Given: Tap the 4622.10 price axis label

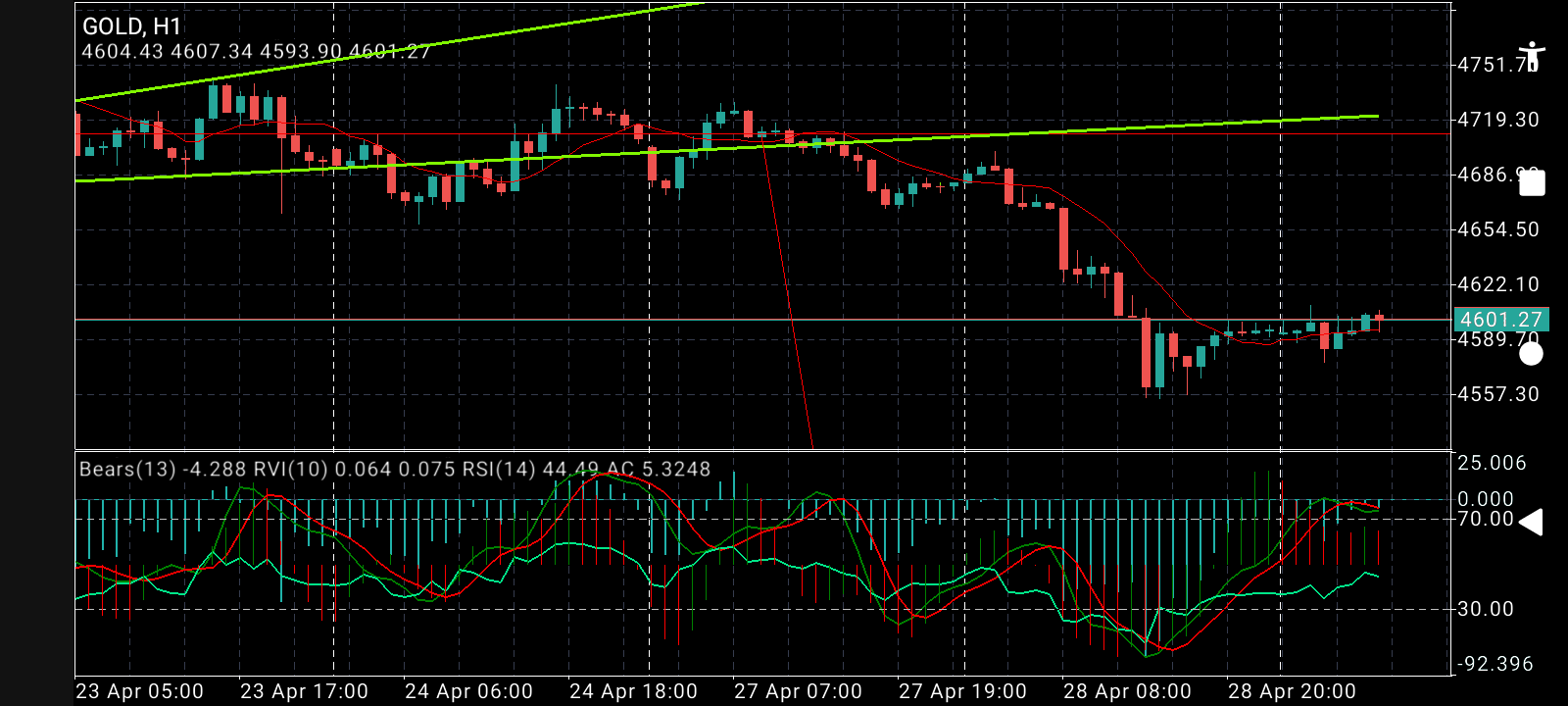Looking at the screenshot, I should [x=1498, y=284].
